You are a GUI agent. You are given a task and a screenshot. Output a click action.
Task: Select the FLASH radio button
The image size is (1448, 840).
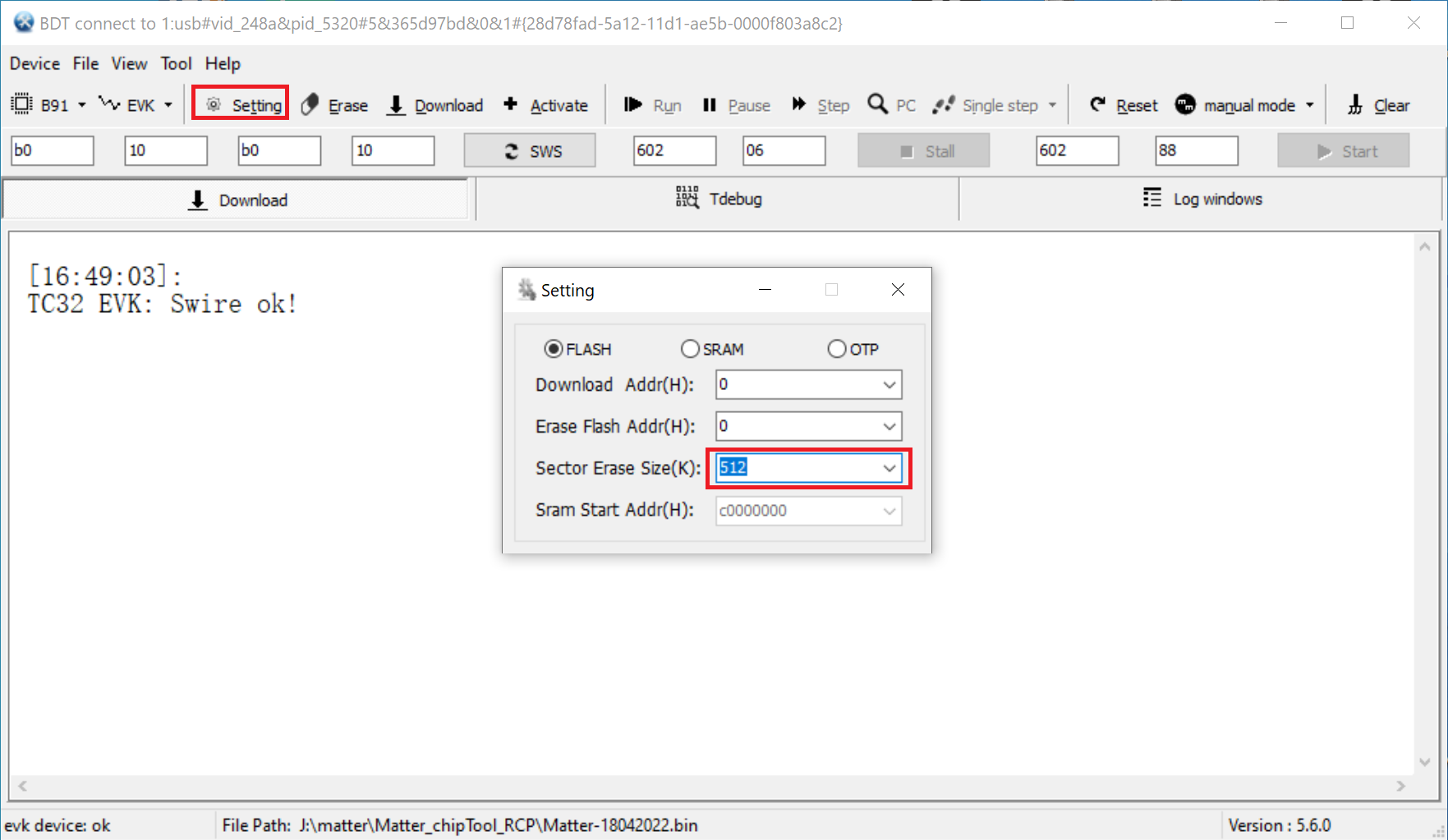(x=554, y=349)
